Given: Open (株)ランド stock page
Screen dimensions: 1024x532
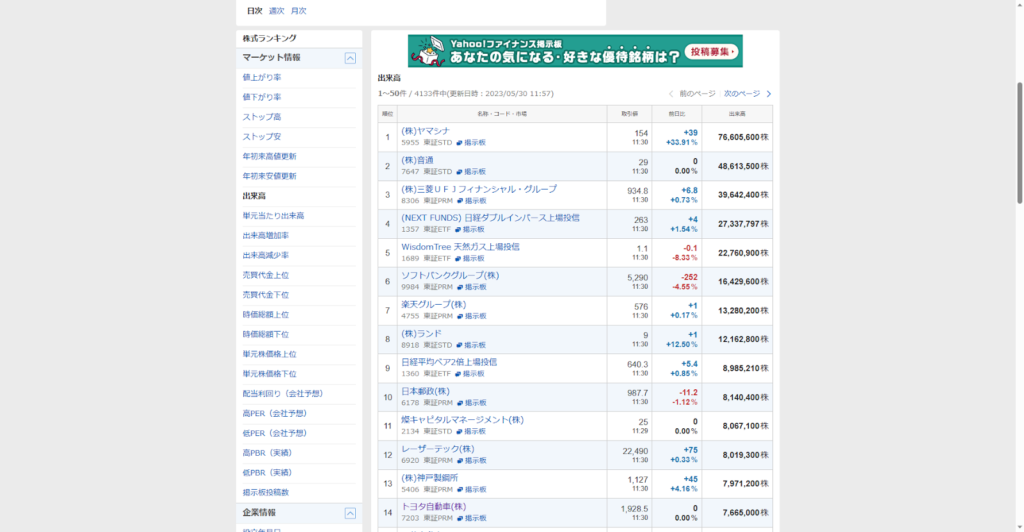Looking at the screenshot, I should [x=421, y=334].
